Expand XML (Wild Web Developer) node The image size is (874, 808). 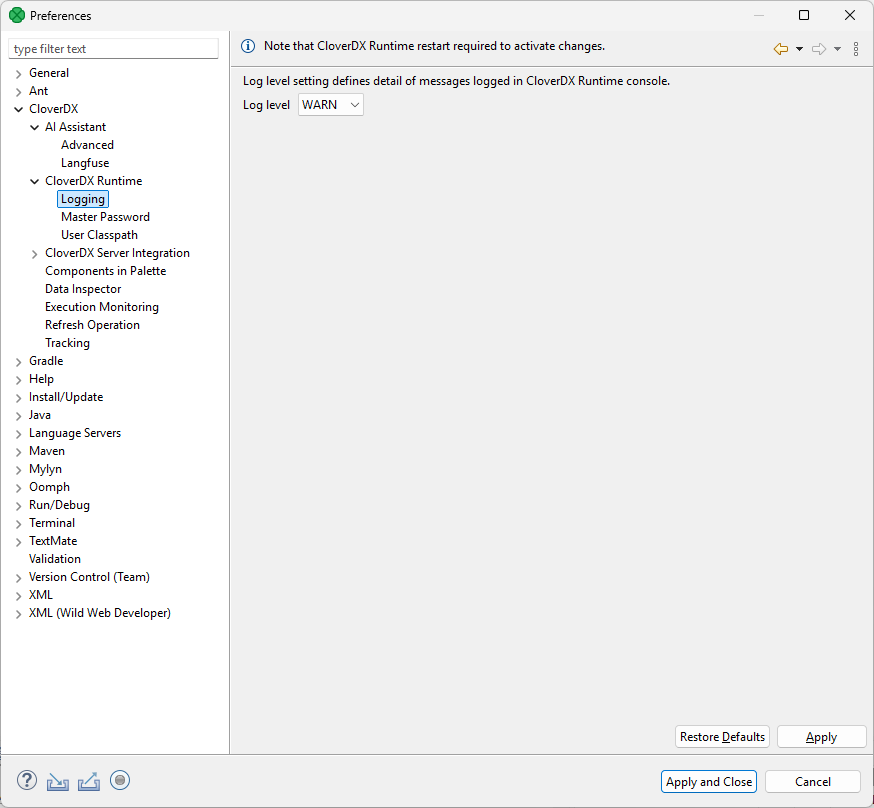coord(18,614)
